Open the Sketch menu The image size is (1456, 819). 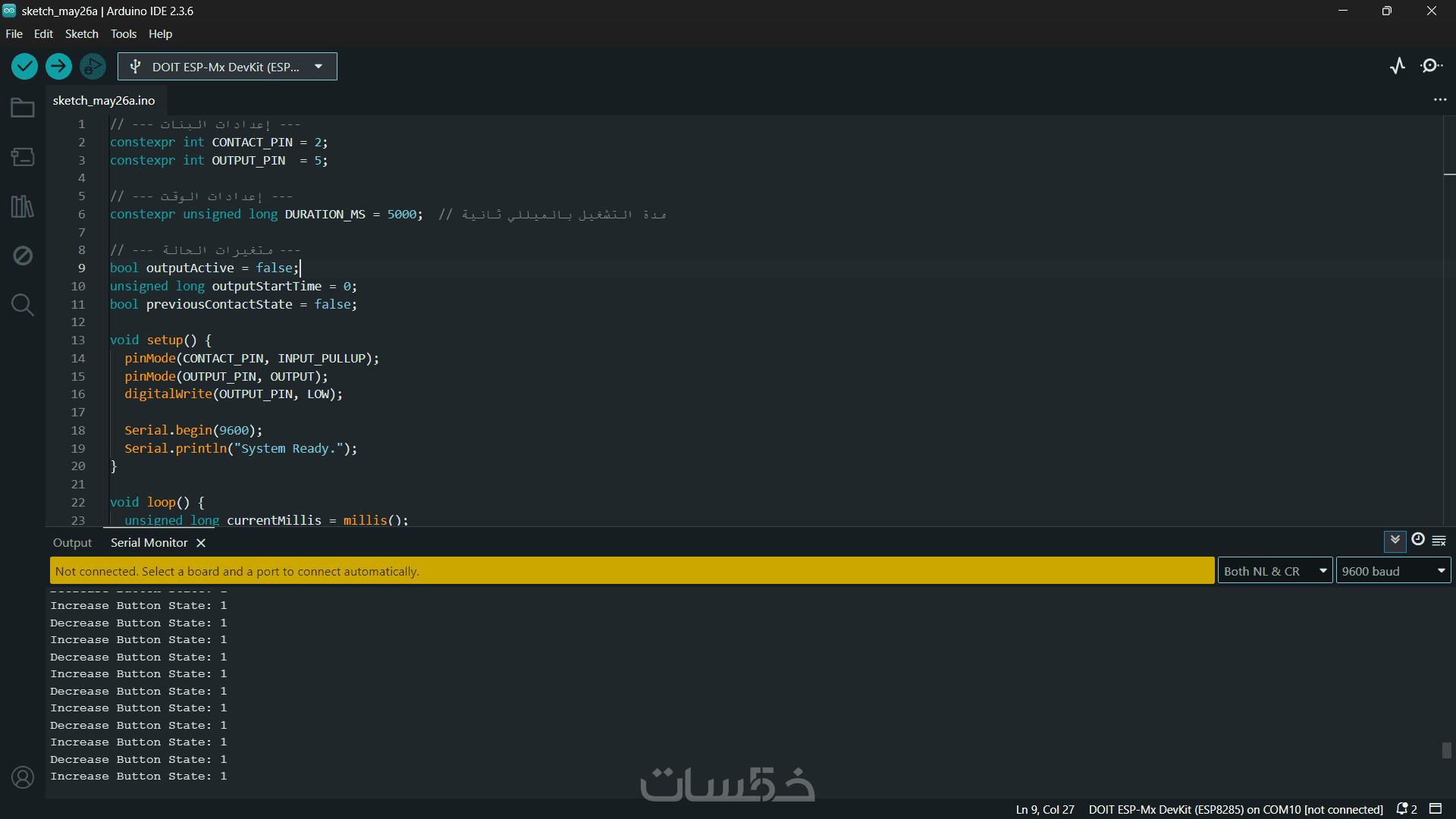(x=81, y=34)
